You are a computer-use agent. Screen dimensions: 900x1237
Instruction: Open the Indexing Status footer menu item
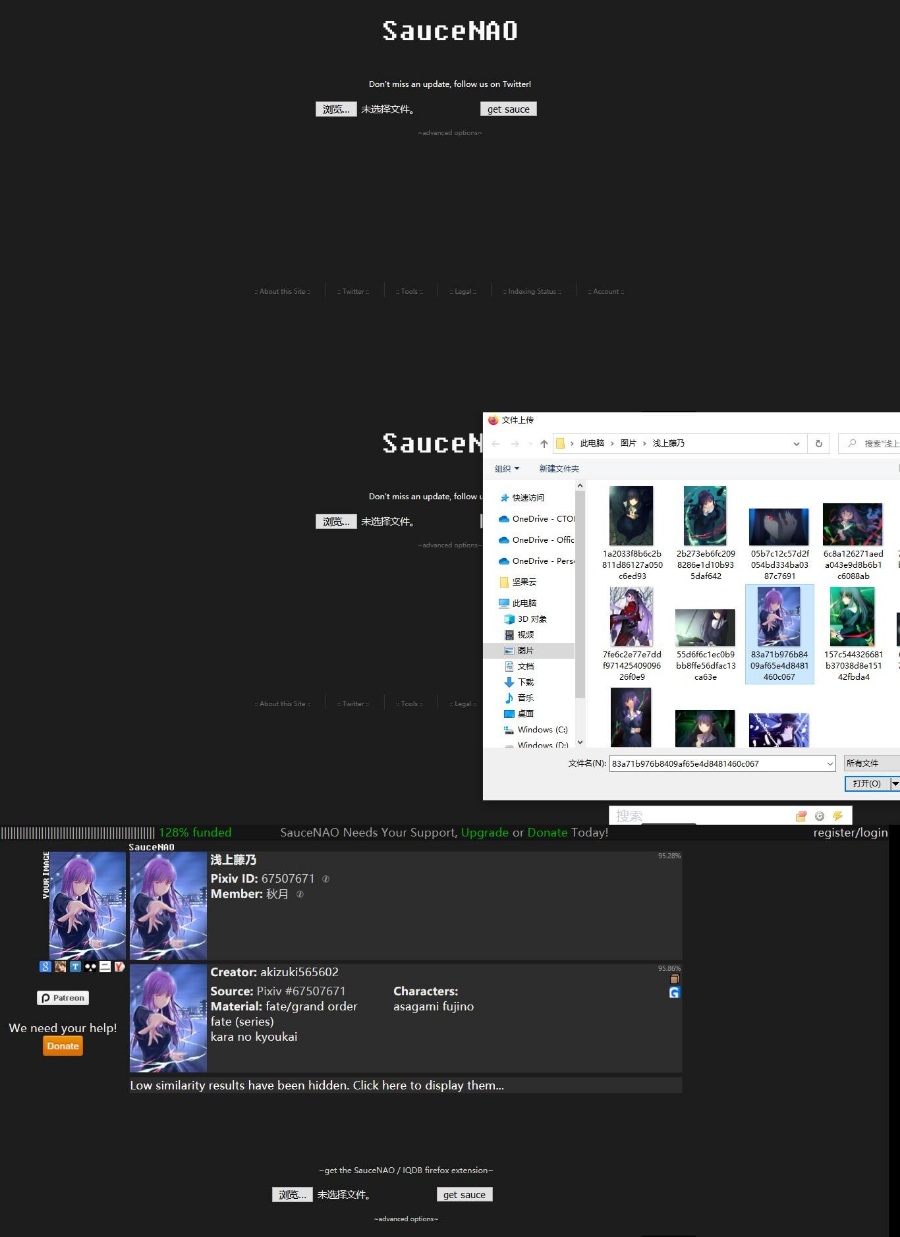pos(531,291)
